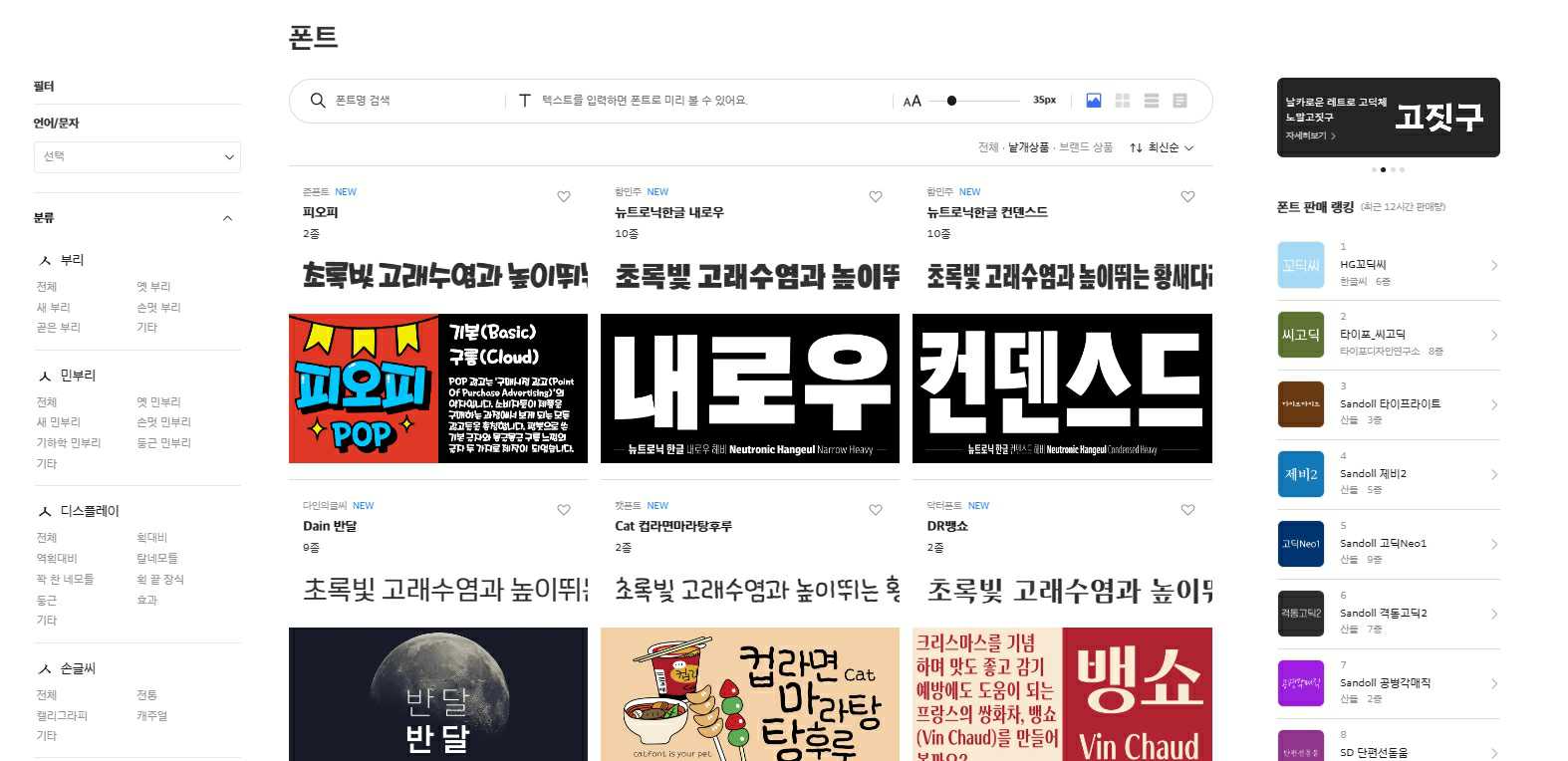Screen dimensions: 1568x761
Task: Open the 언어/문자 select dropdown
Action: pyautogui.click(x=137, y=156)
